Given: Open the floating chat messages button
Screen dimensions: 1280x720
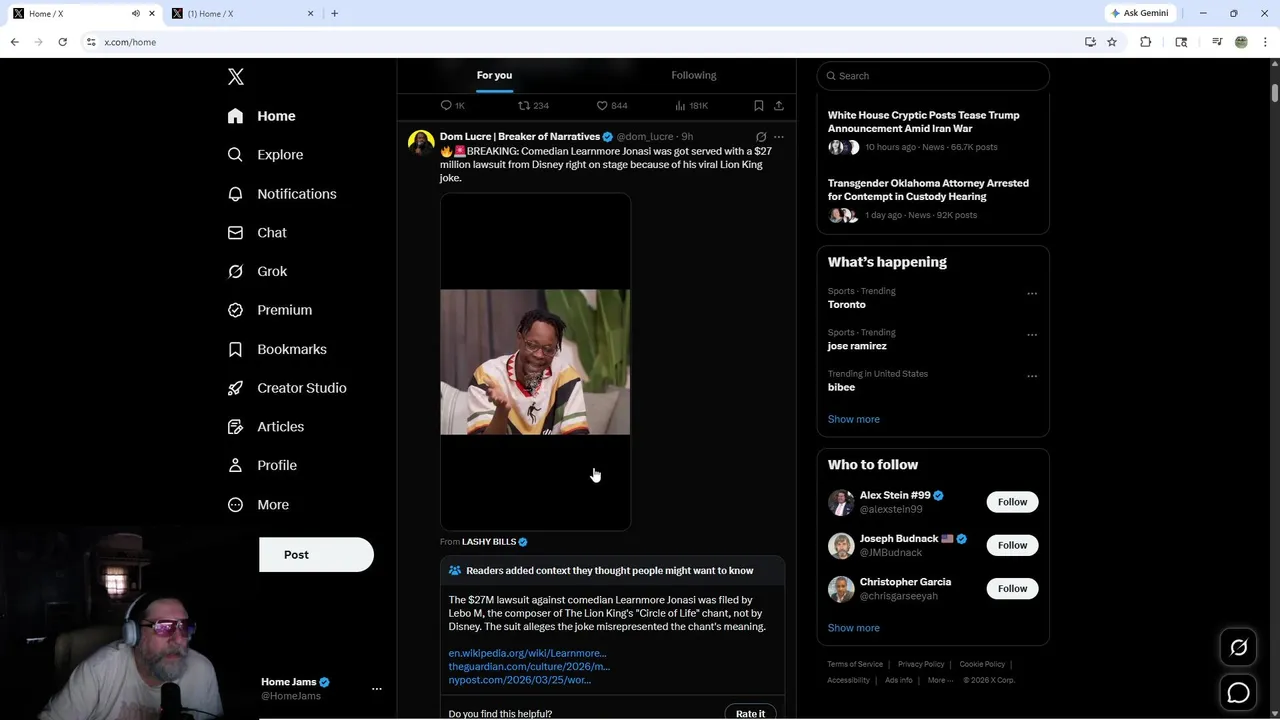Looking at the screenshot, I should (1238, 692).
